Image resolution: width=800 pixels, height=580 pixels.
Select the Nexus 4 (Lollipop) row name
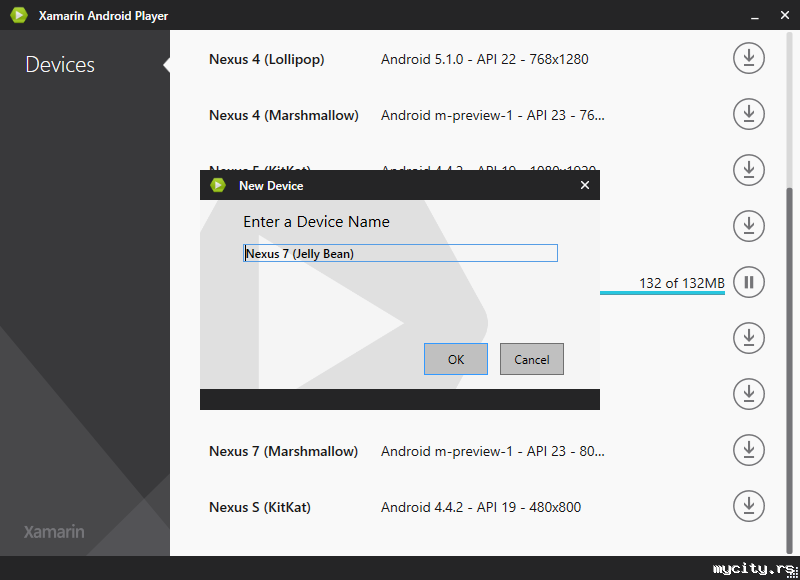[266, 59]
